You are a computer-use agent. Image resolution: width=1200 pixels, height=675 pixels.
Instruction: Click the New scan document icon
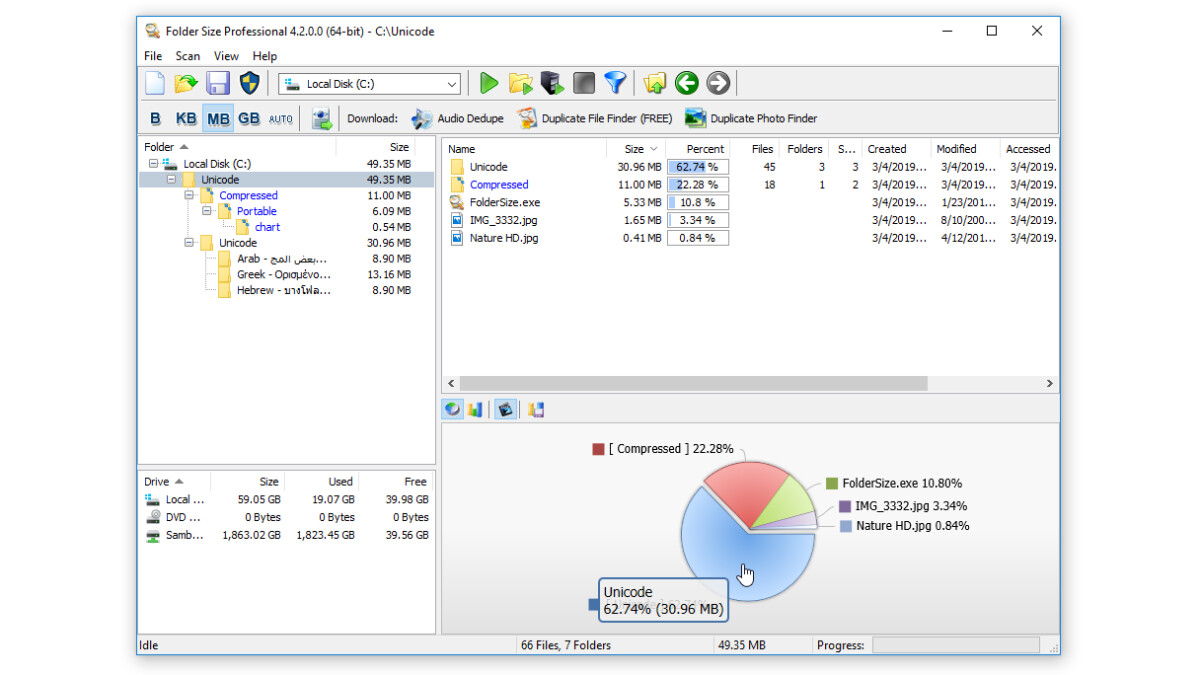point(155,84)
